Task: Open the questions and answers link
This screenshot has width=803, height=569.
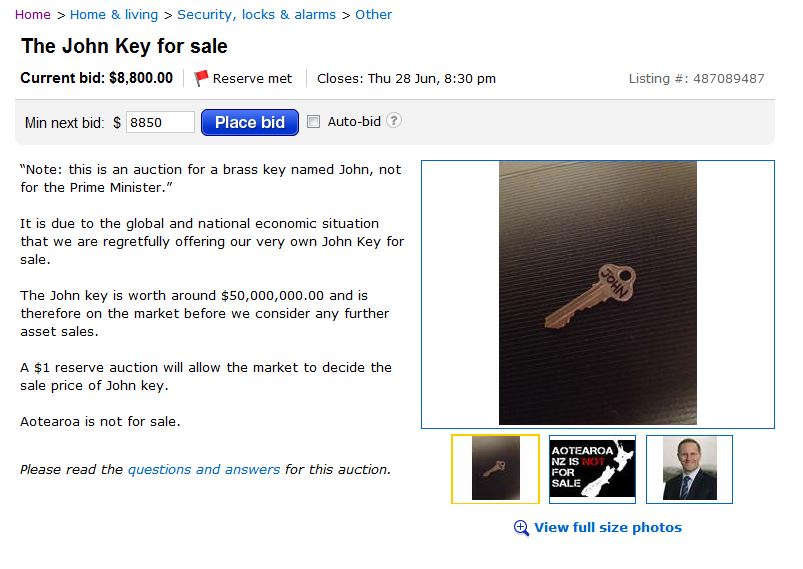Action: (204, 470)
